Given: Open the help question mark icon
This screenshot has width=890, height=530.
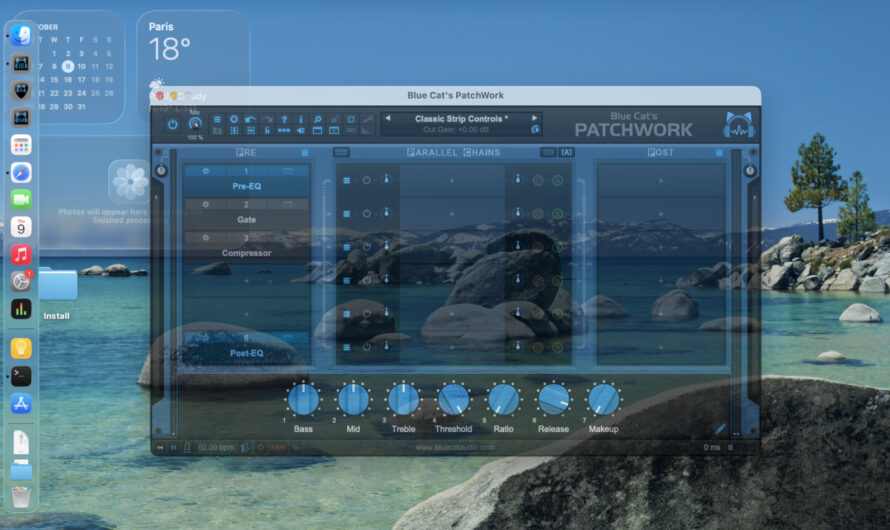Looking at the screenshot, I should (x=283, y=119).
